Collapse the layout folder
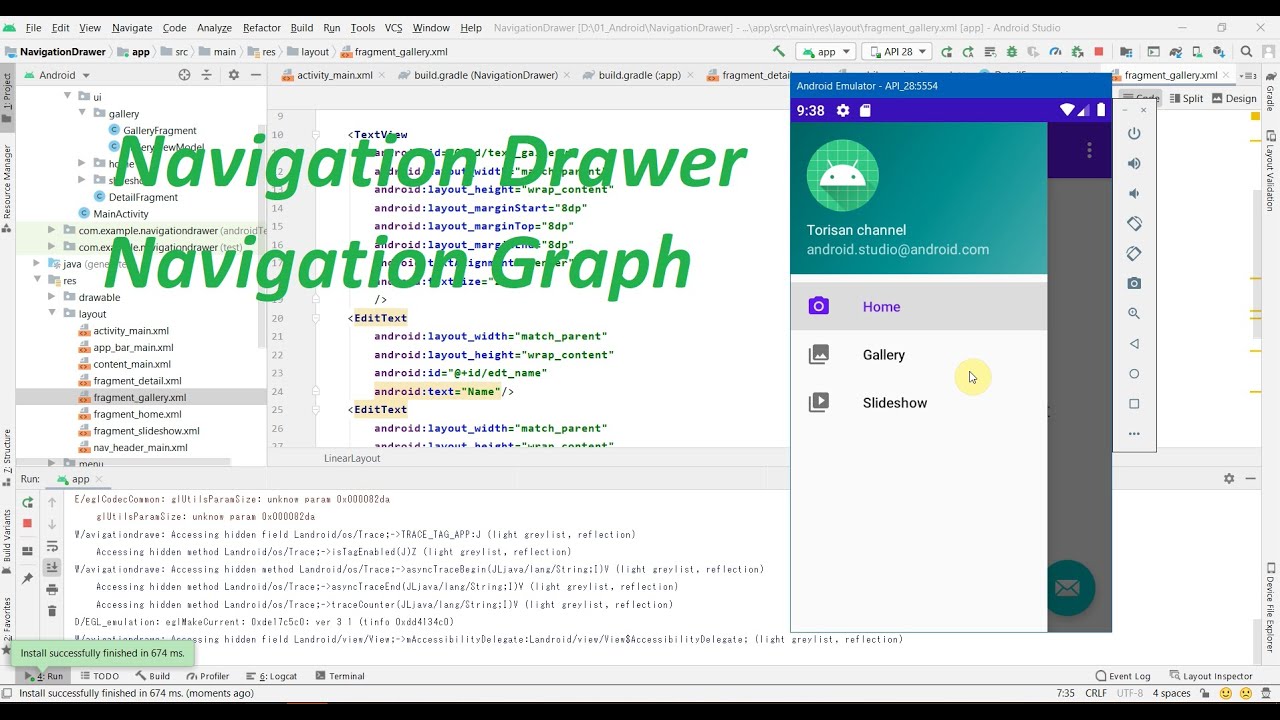The image size is (1280, 720). click(52, 313)
